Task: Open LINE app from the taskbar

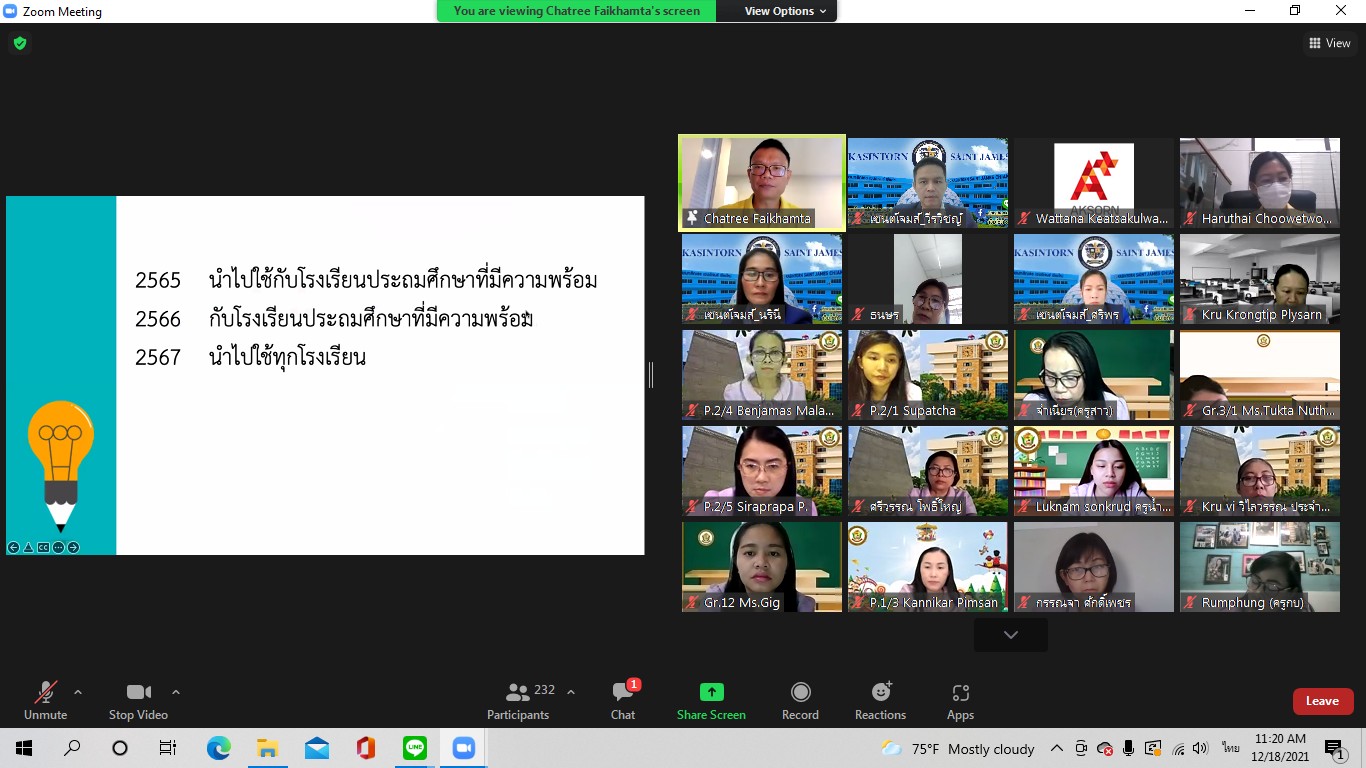Action: (415, 748)
